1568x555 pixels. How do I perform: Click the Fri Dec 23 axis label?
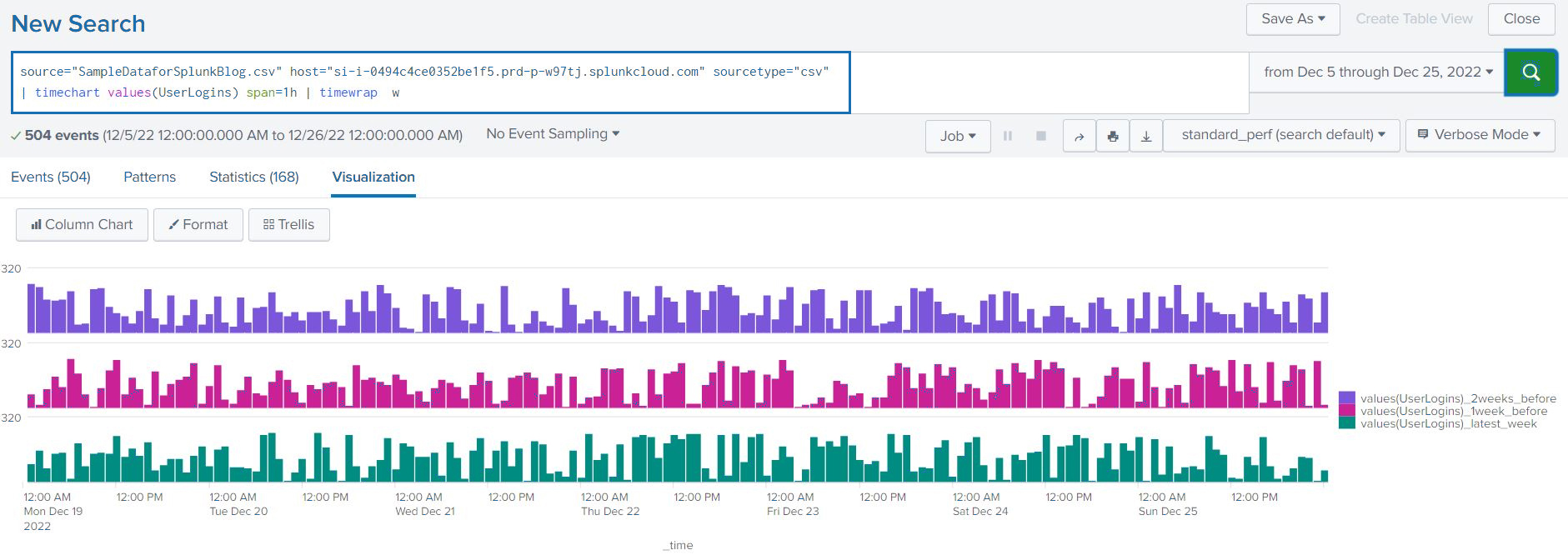(793, 512)
